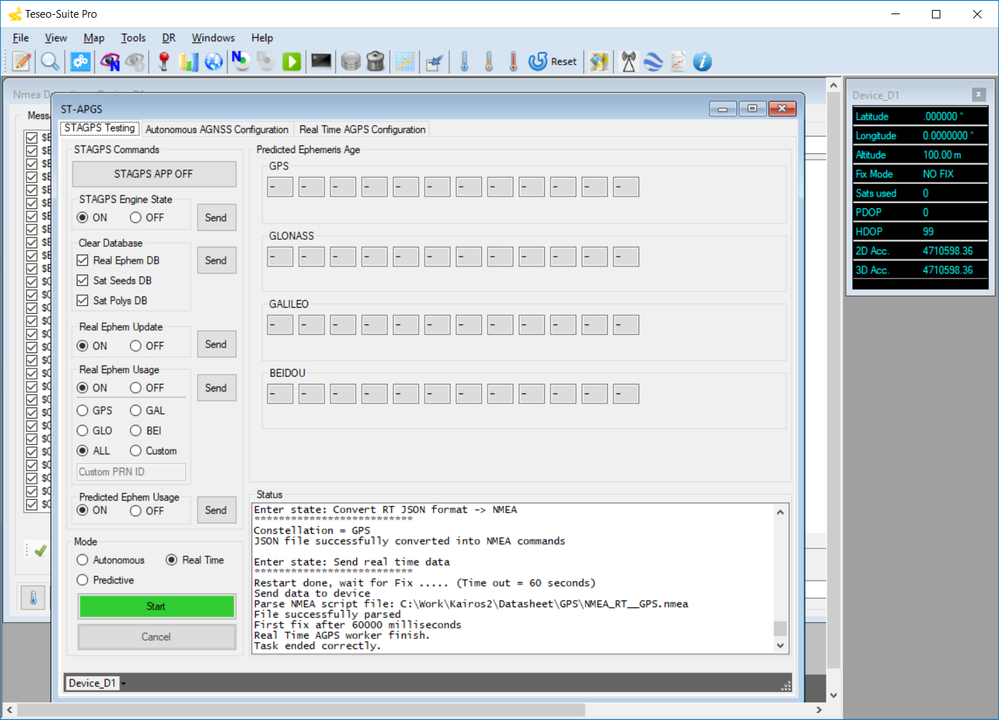
Task: Select the GPS constellation radio button
Action: [94, 411]
